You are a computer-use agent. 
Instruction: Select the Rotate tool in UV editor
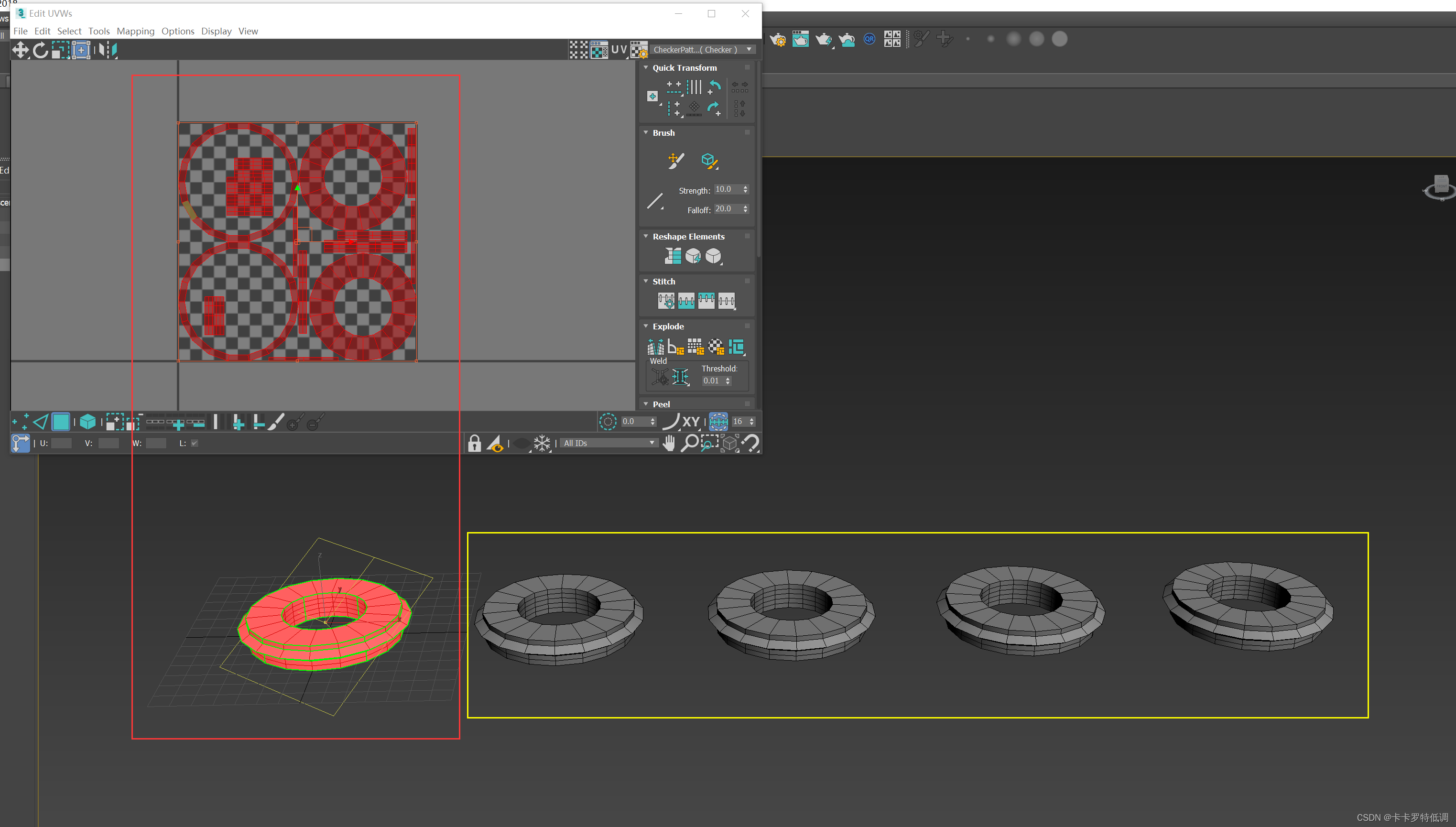tap(40, 50)
